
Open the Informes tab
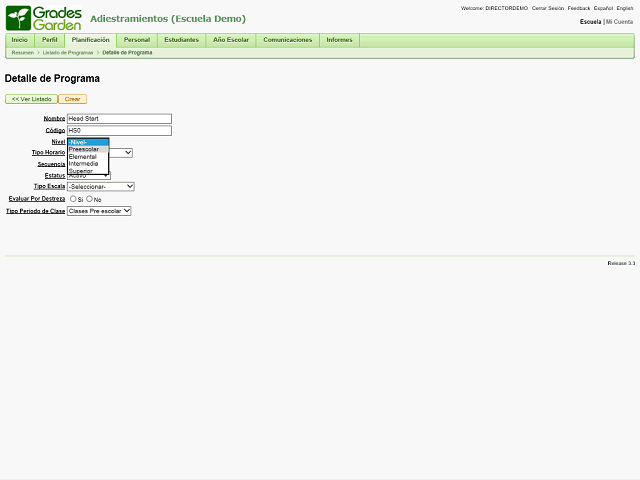[339, 40]
